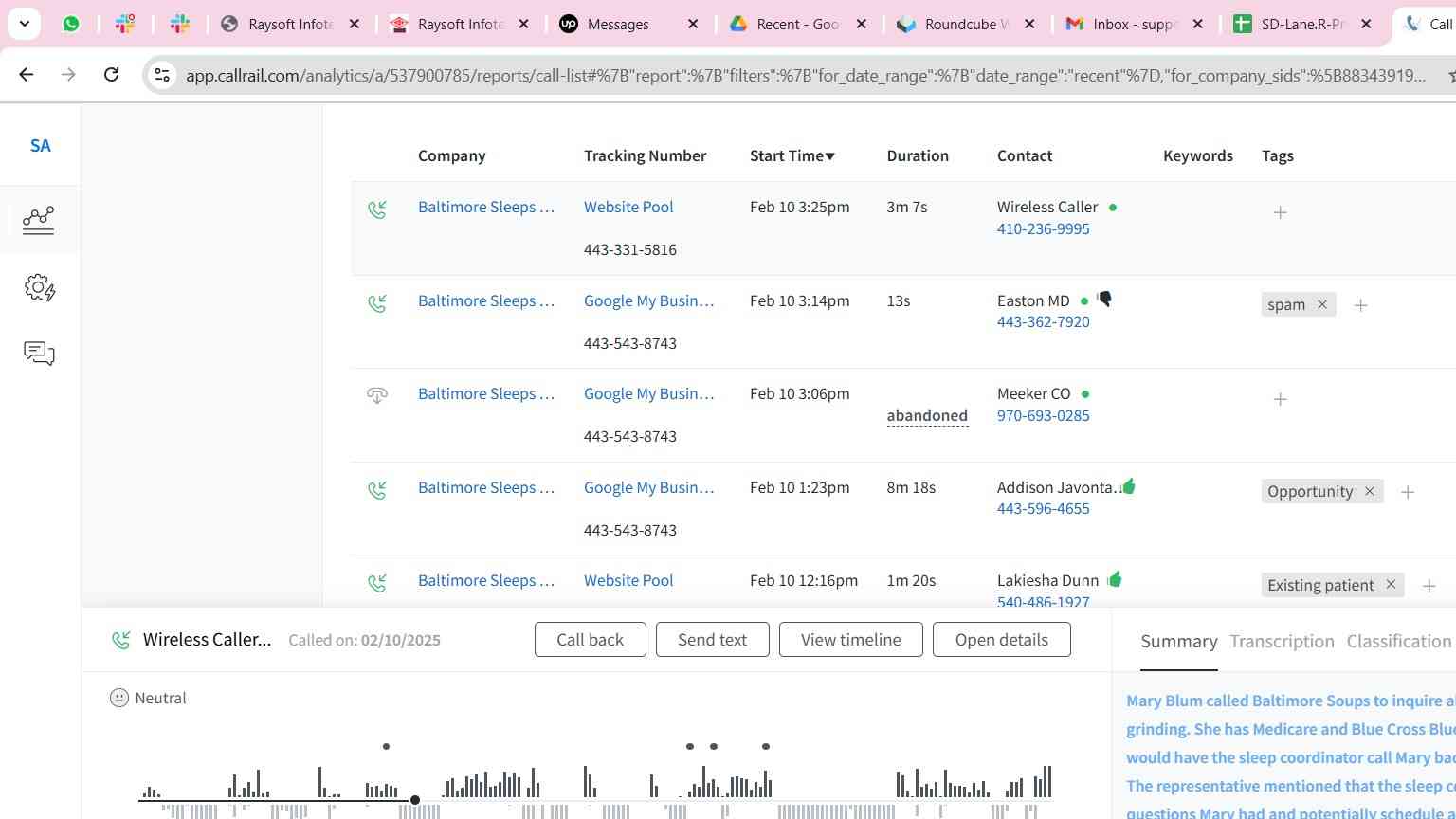Switch to the SD-Lane.R spreadsheet tab

1303,24
